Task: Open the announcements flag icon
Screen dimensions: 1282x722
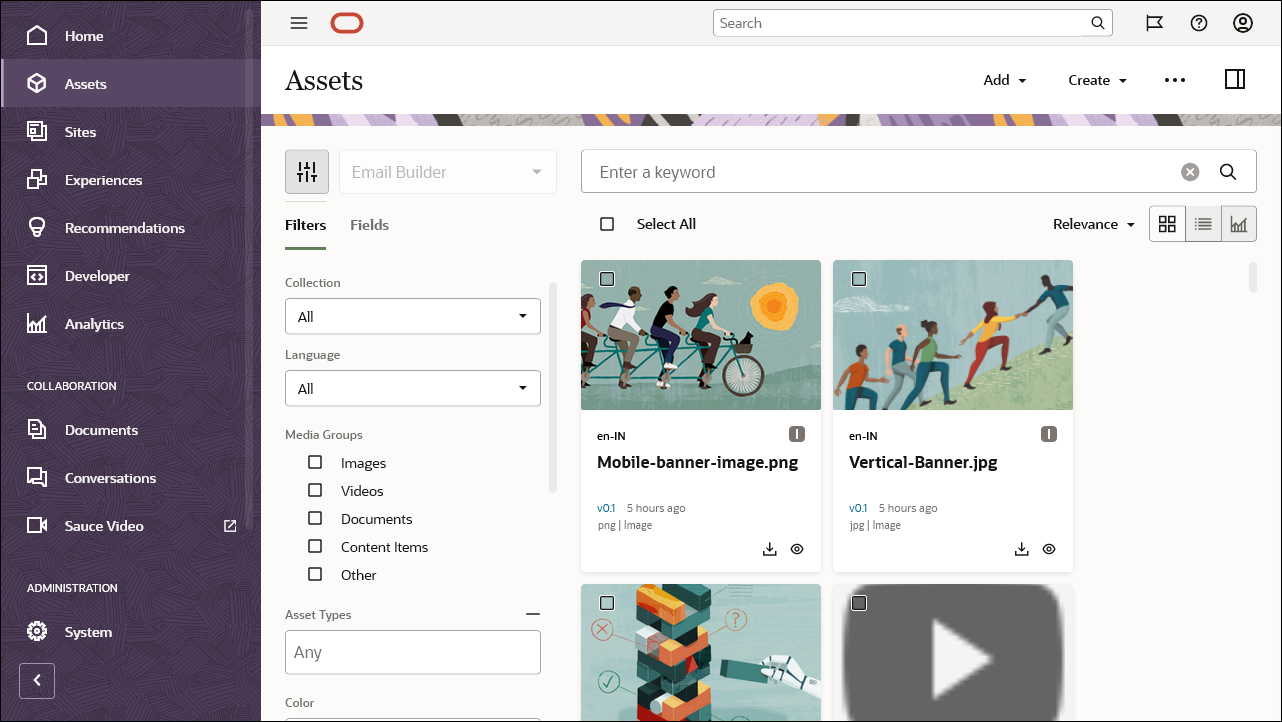Action: coord(1155,22)
